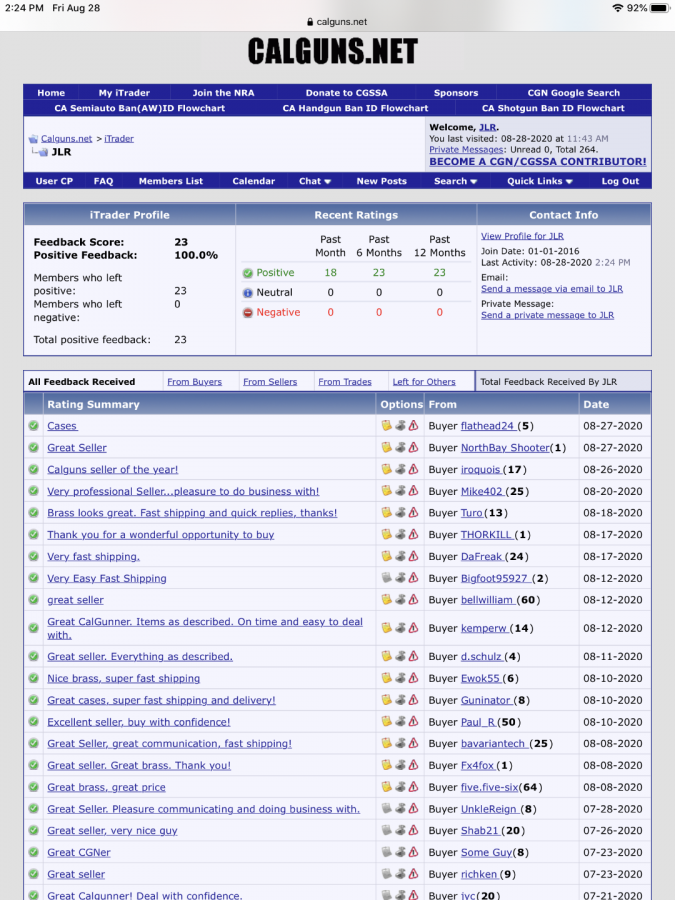Log Out of the forum
Screen dimensions: 675x900
(x=620, y=181)
